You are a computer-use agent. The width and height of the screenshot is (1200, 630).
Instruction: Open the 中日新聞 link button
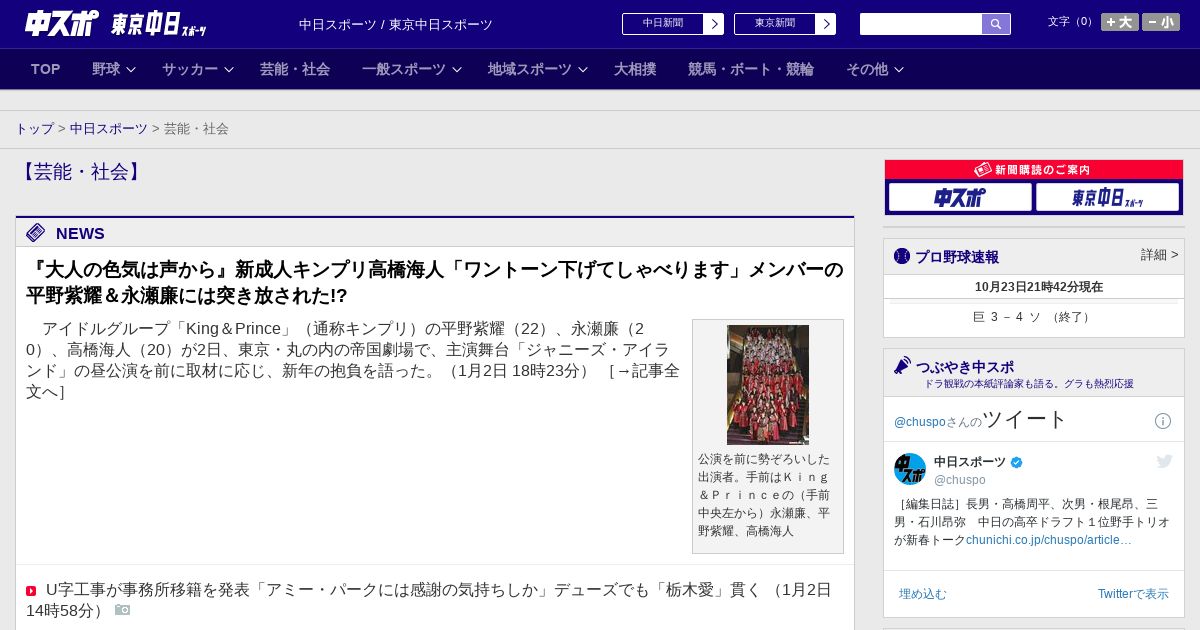(663, 24)
